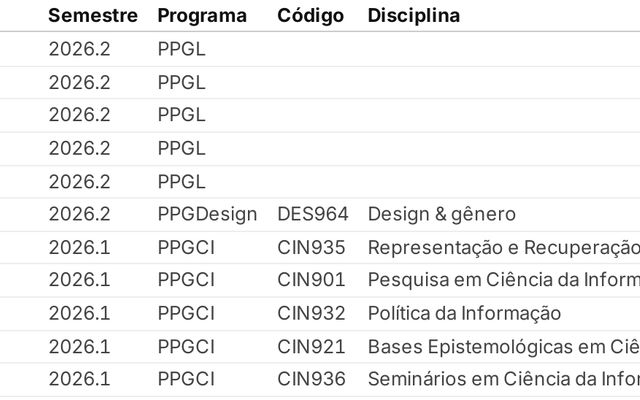Open Representação e Recuperação discipline row
This screenshot has width=640, height=400.
click(504, 247)
